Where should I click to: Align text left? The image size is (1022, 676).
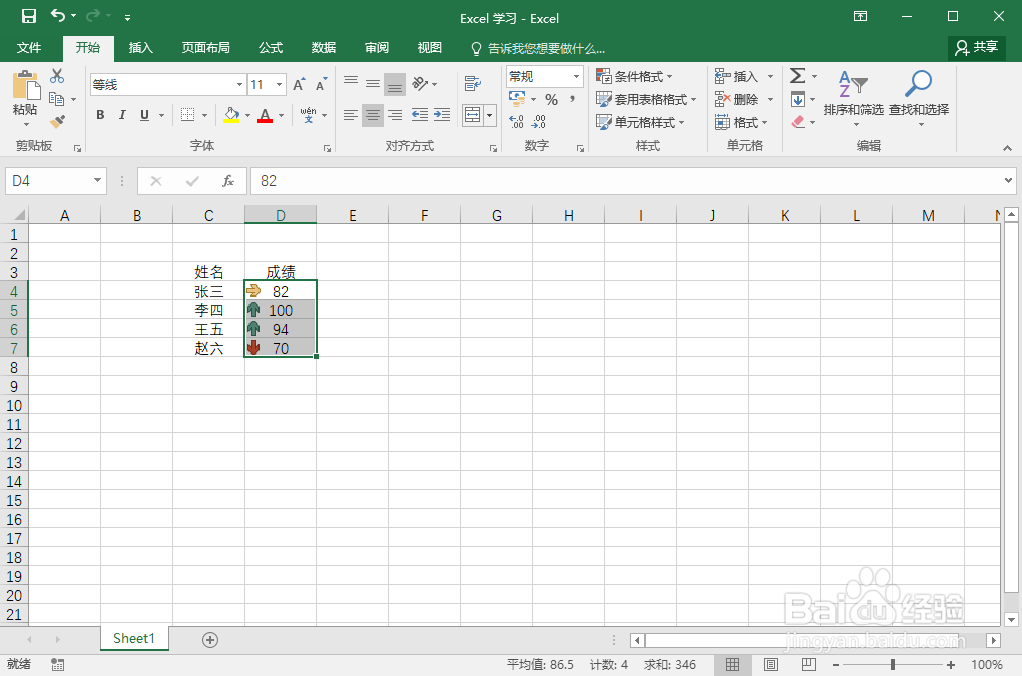[351, 115]
